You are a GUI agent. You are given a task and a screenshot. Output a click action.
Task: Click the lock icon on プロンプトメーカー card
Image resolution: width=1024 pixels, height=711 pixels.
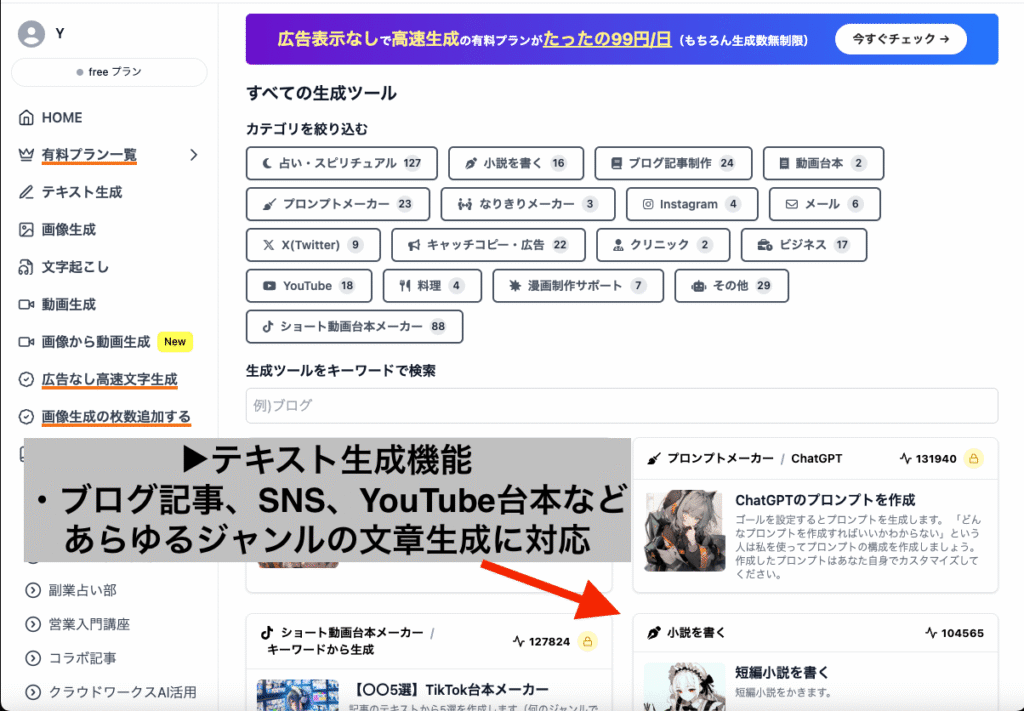pyautogui.click(x=974, y=458)
